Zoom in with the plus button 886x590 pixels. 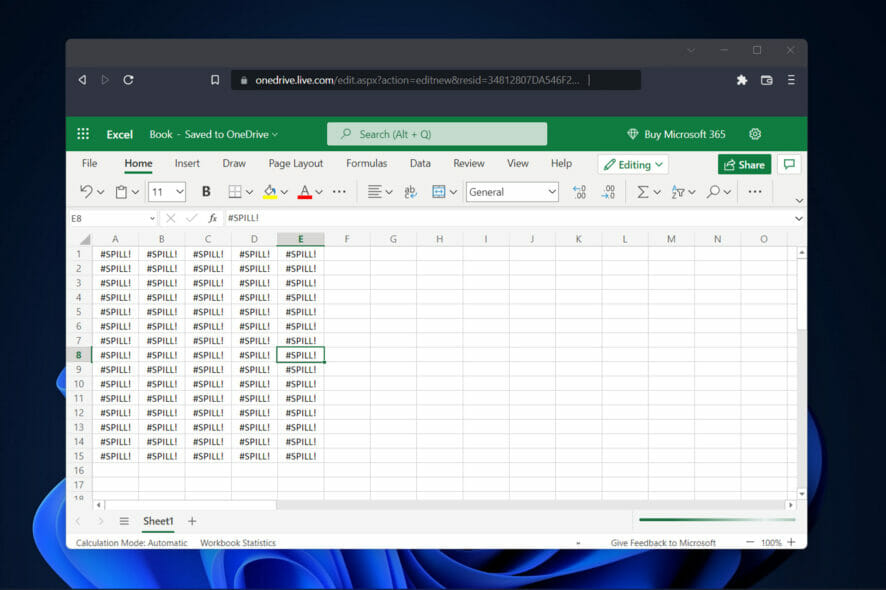click(791, 542)
